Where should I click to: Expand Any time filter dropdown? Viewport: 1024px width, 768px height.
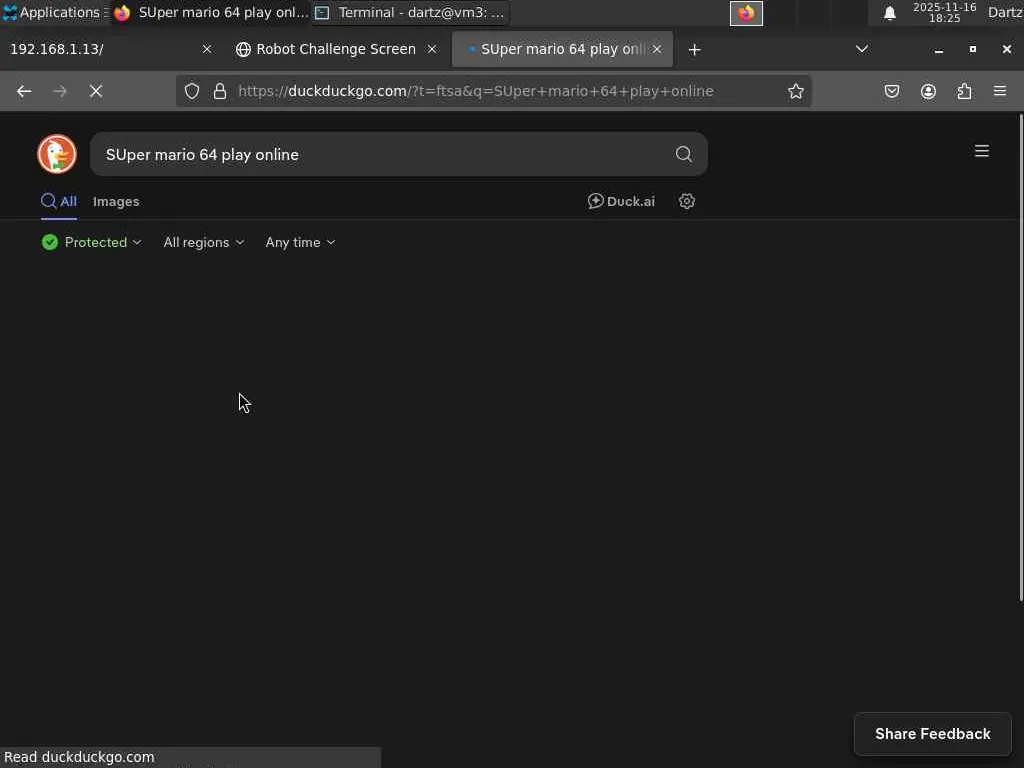(x=300, y=242)
